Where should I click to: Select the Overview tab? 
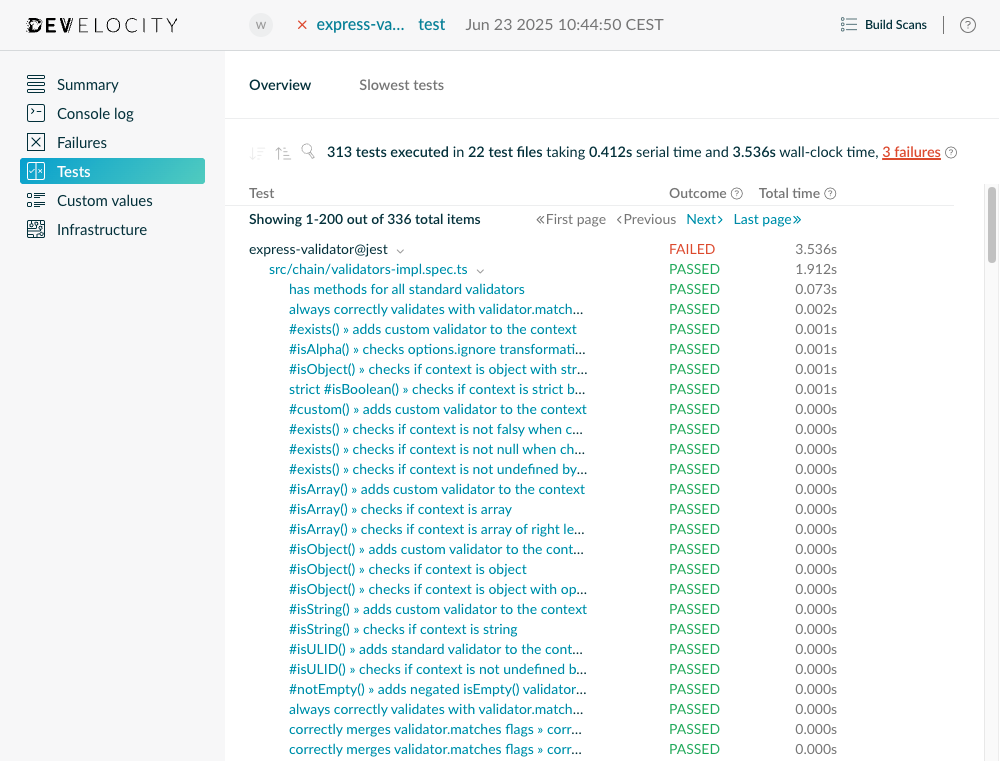click(x=279, y=85)
